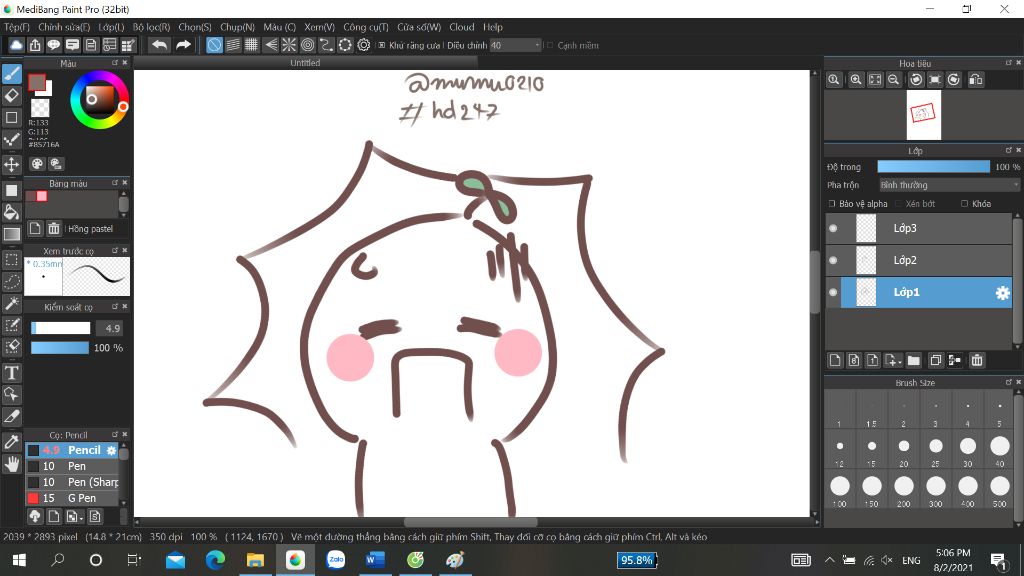Toggle visibility of Lớp2 layer
Image resolution: width=1024 pixels, height=576 pixels.
coord(833,261)
